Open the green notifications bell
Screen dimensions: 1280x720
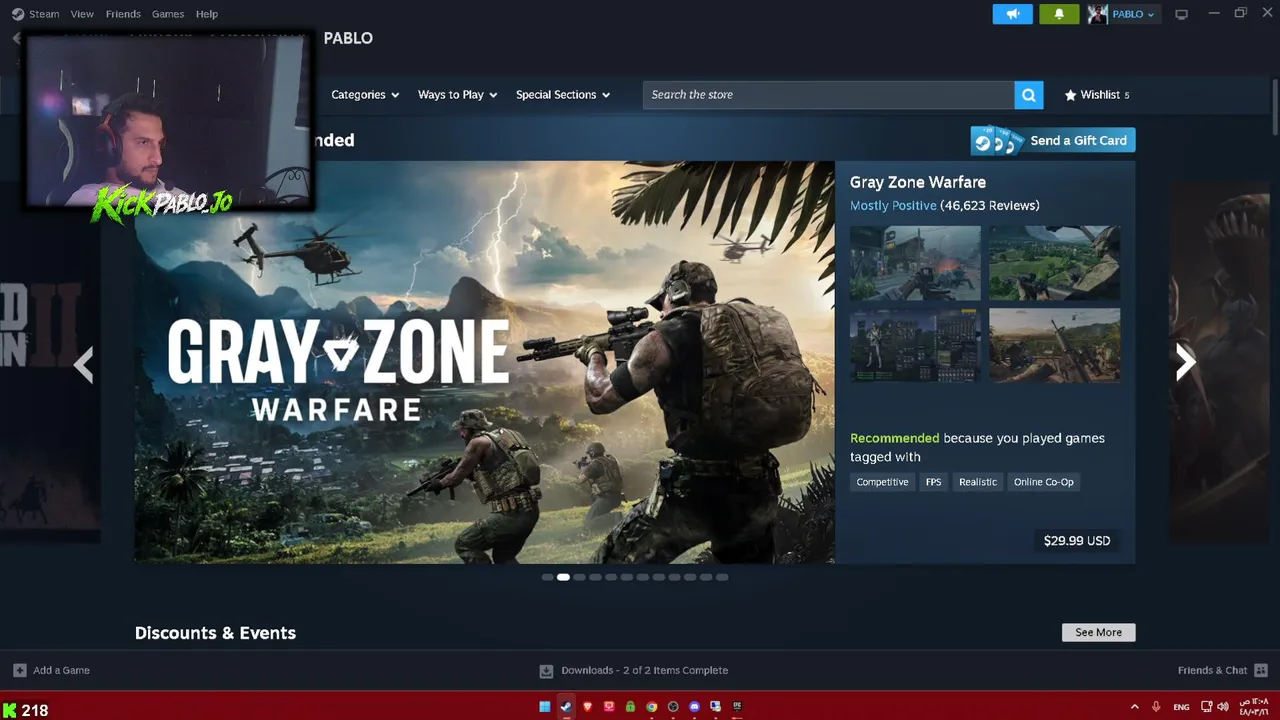[x=1059, y=14]
